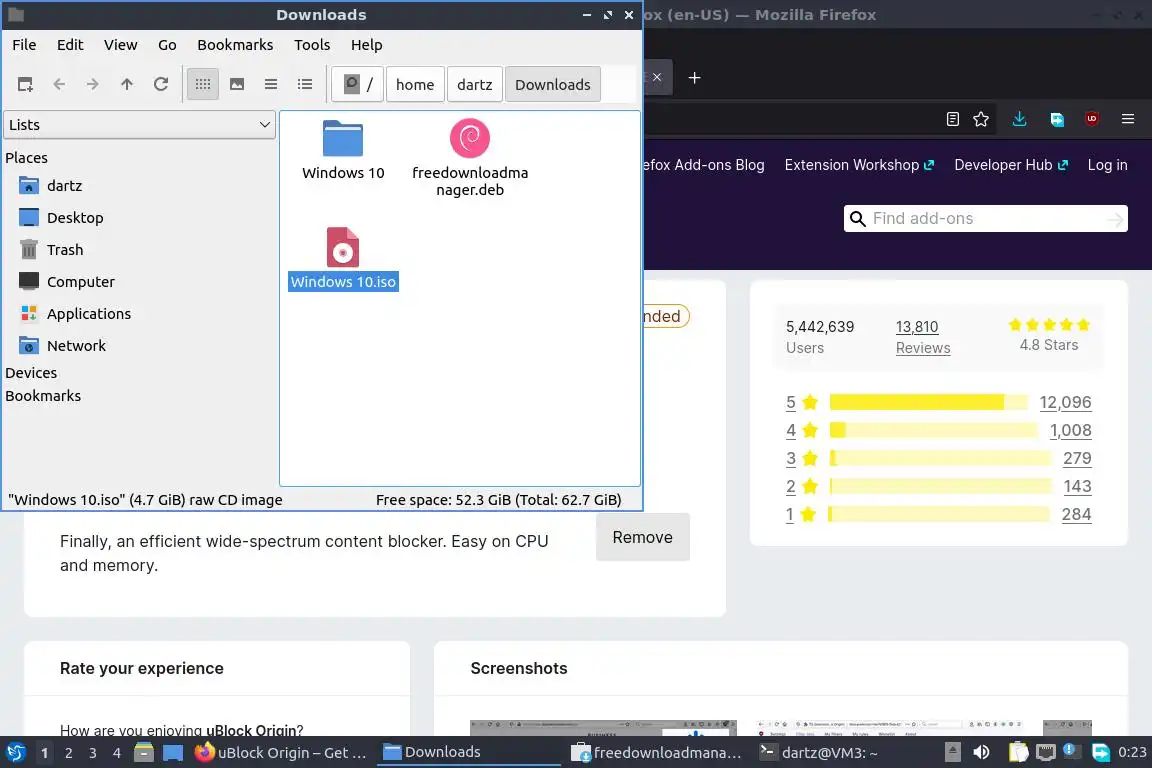The image size is (1152, 768).
Task: Switch to workspace 2 in taskbar
Action: pyautogui.click(x=68, y=753)
